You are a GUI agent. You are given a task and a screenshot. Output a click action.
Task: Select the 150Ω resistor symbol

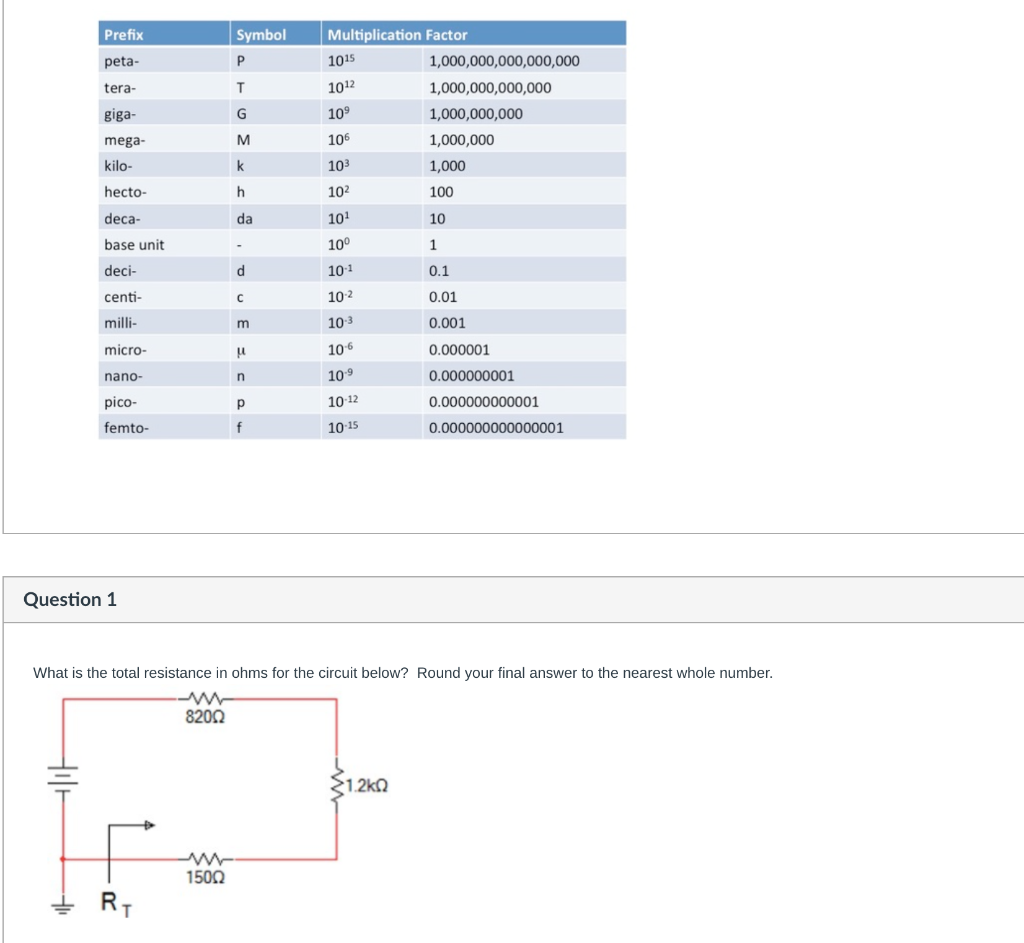click(205, 858)
